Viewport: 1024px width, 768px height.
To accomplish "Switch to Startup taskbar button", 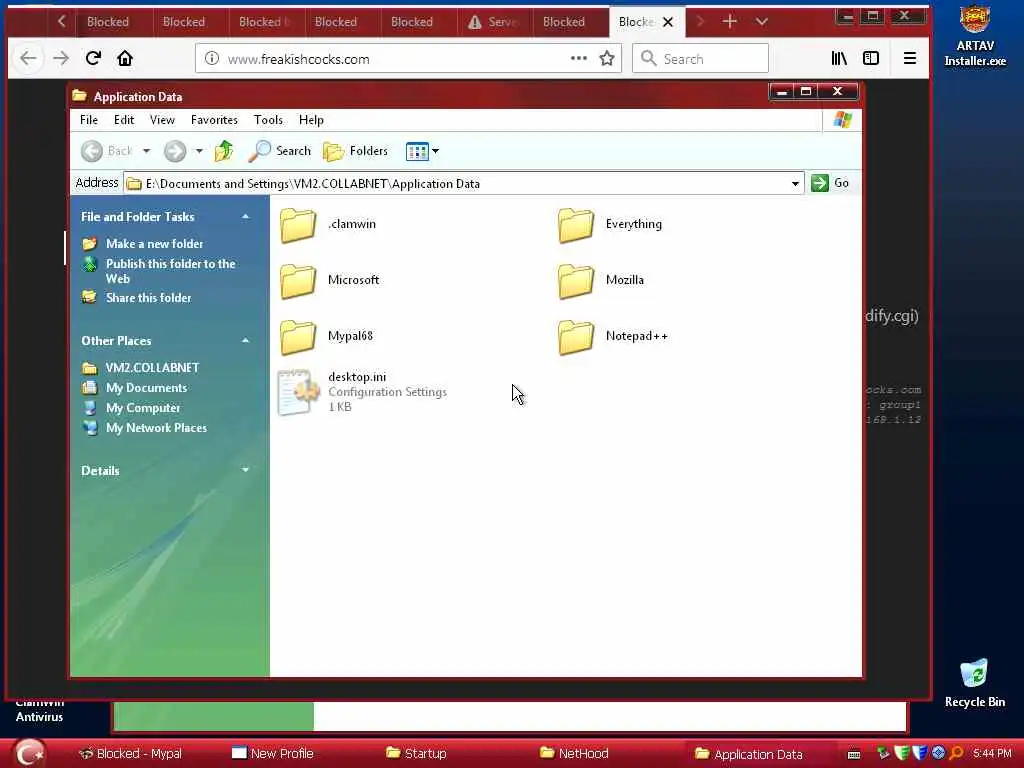I will click(416, 754).
